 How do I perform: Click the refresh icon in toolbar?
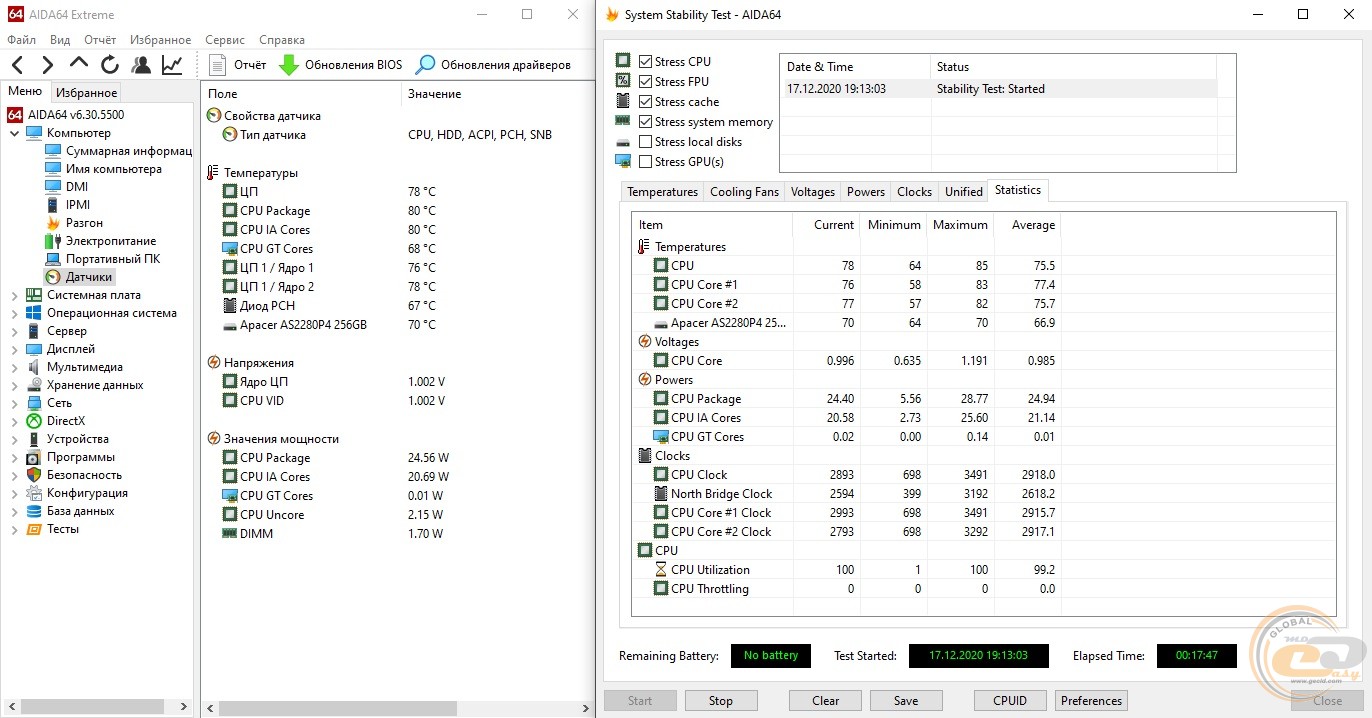[x=110, y=65]
